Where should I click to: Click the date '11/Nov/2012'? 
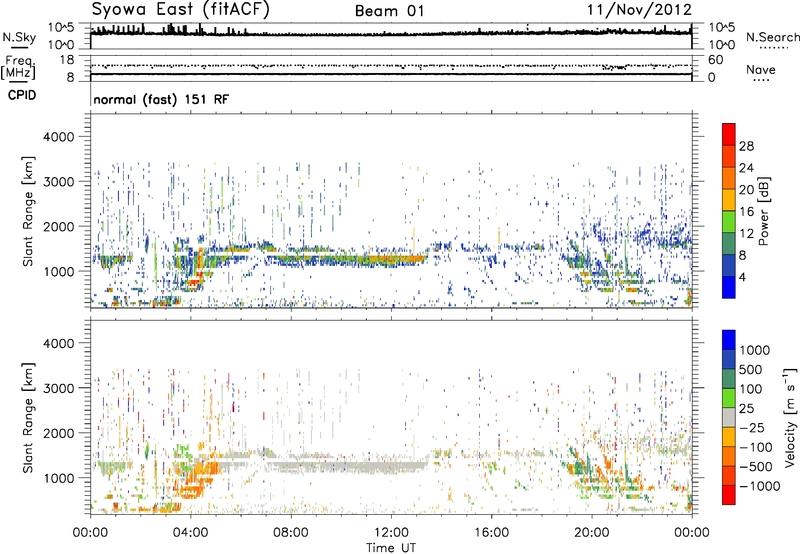(x=639, y=9)
